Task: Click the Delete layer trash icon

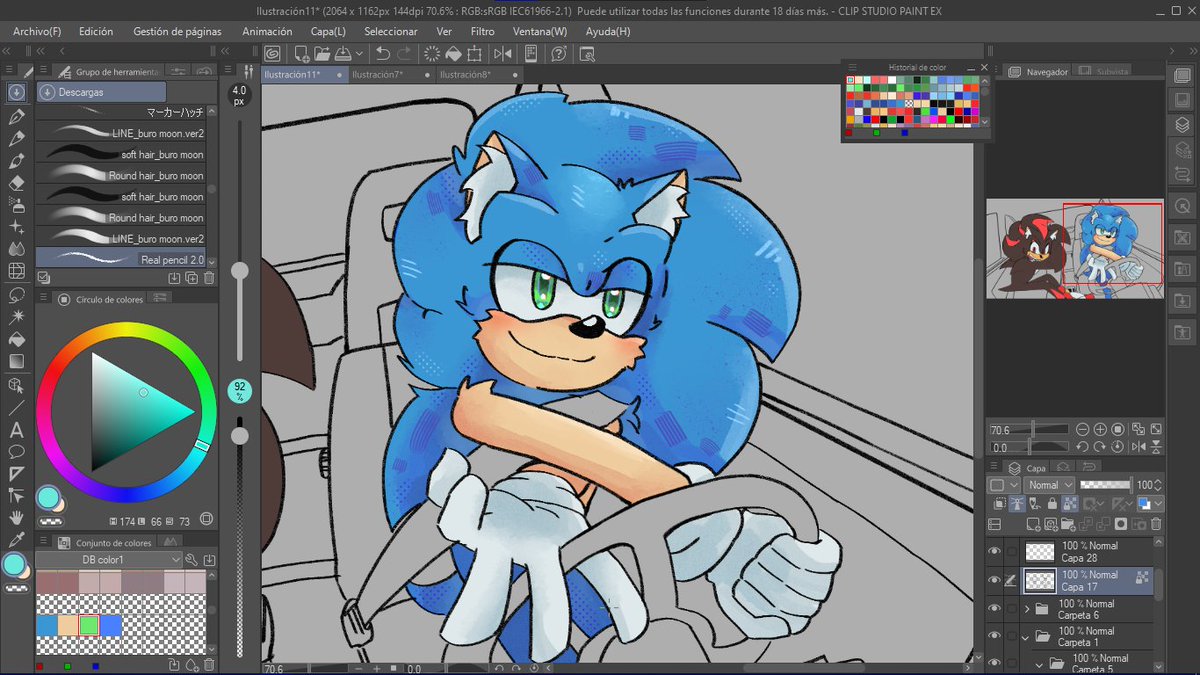Action: tap(1157, 524)
